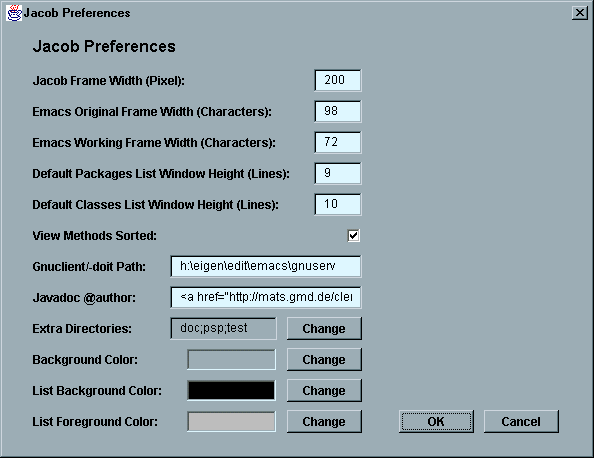Click the Jacob Frame Width field
Image resolution: width=594 pixels, height=458 pixels.
(x=338, y=80)
